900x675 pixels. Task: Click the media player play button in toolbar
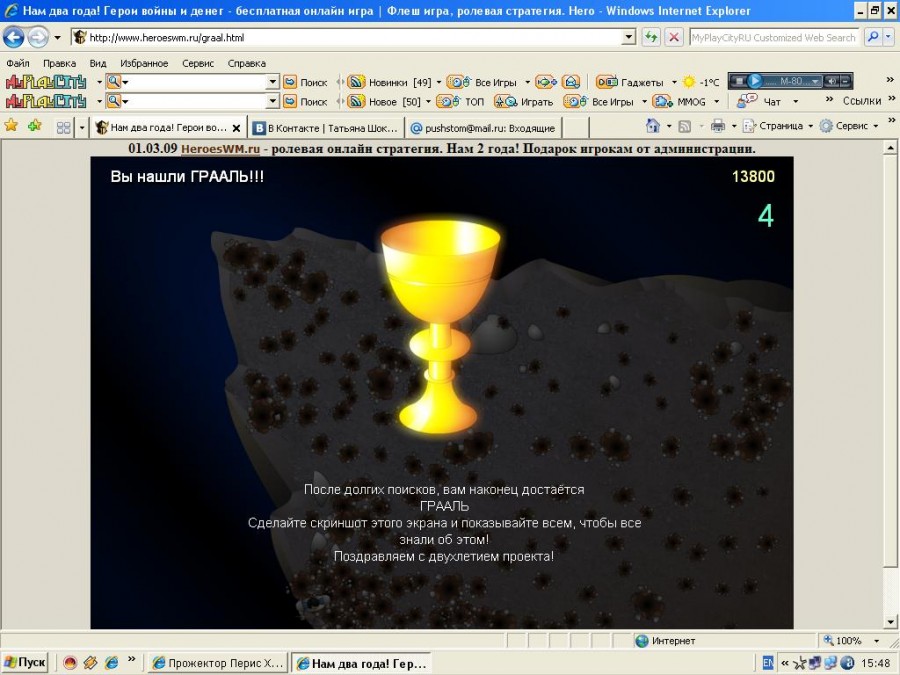(754, 82)
